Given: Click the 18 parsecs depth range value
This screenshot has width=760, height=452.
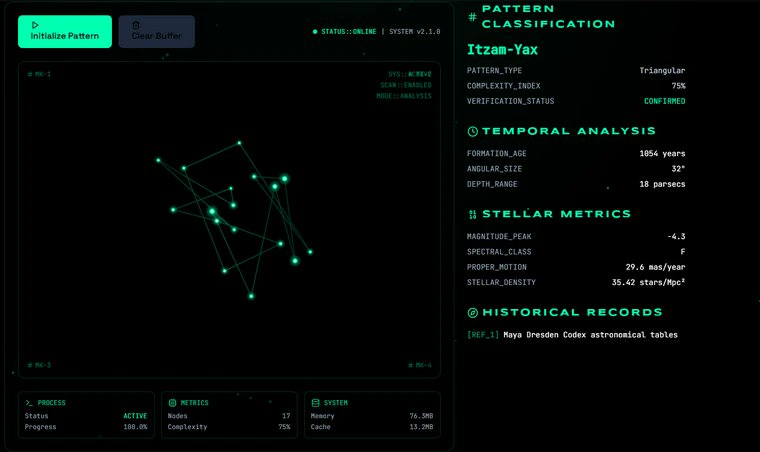Looking at the screenshot, I should [x=662, y=184].
